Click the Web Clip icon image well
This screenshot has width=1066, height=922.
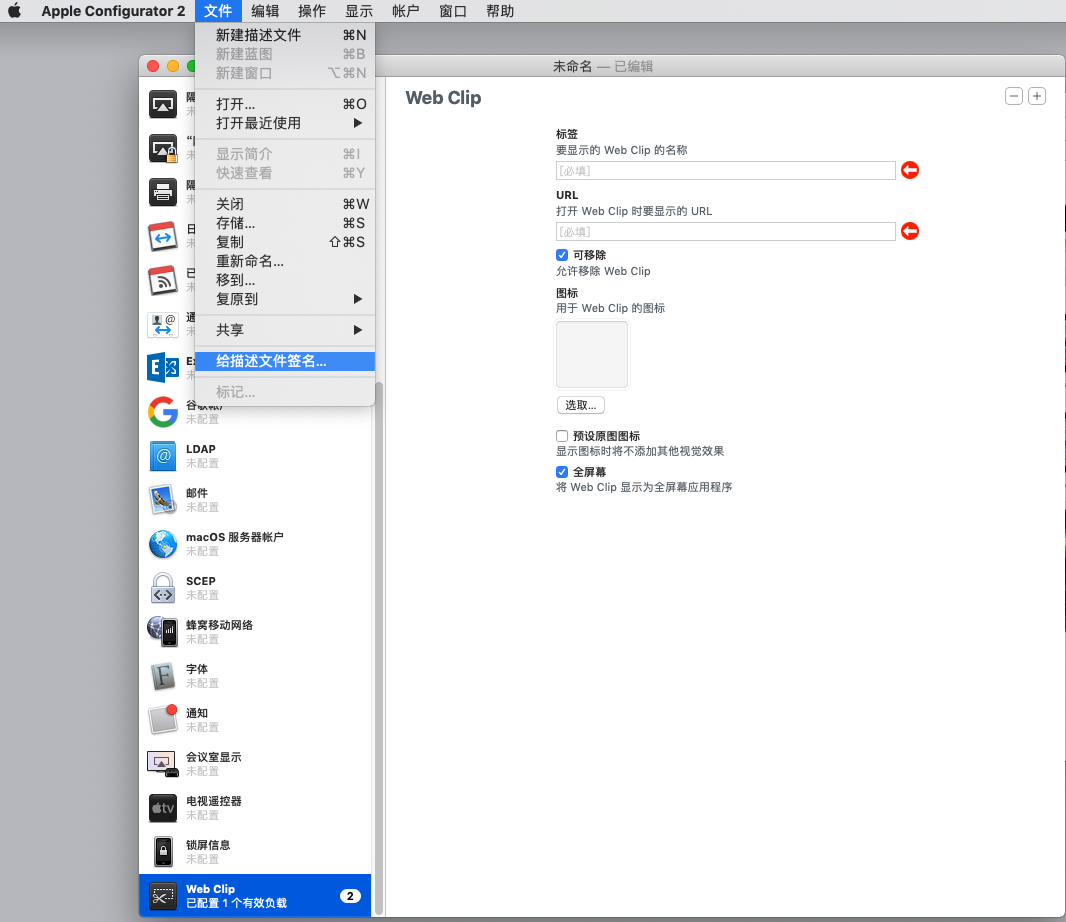click(592, 355)
